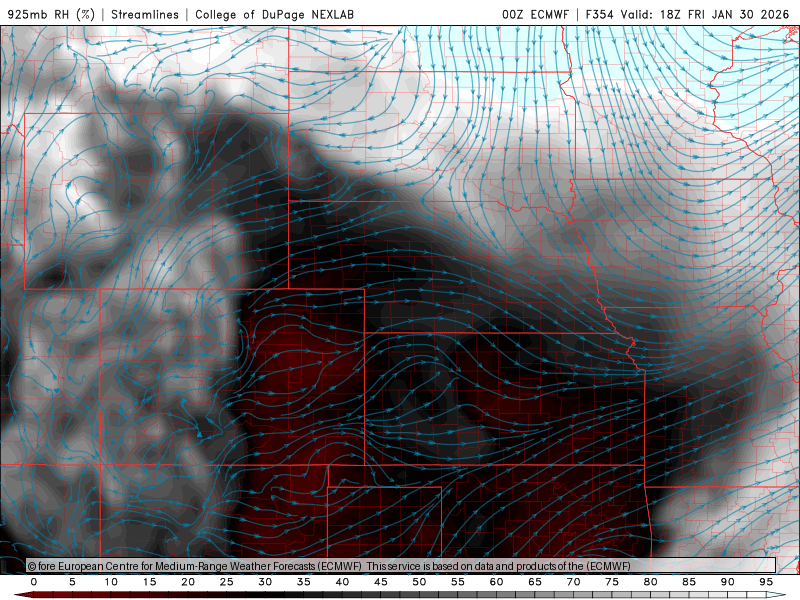Click the '40' value on the color scale

pyautogui.click(x=342, y=582)
